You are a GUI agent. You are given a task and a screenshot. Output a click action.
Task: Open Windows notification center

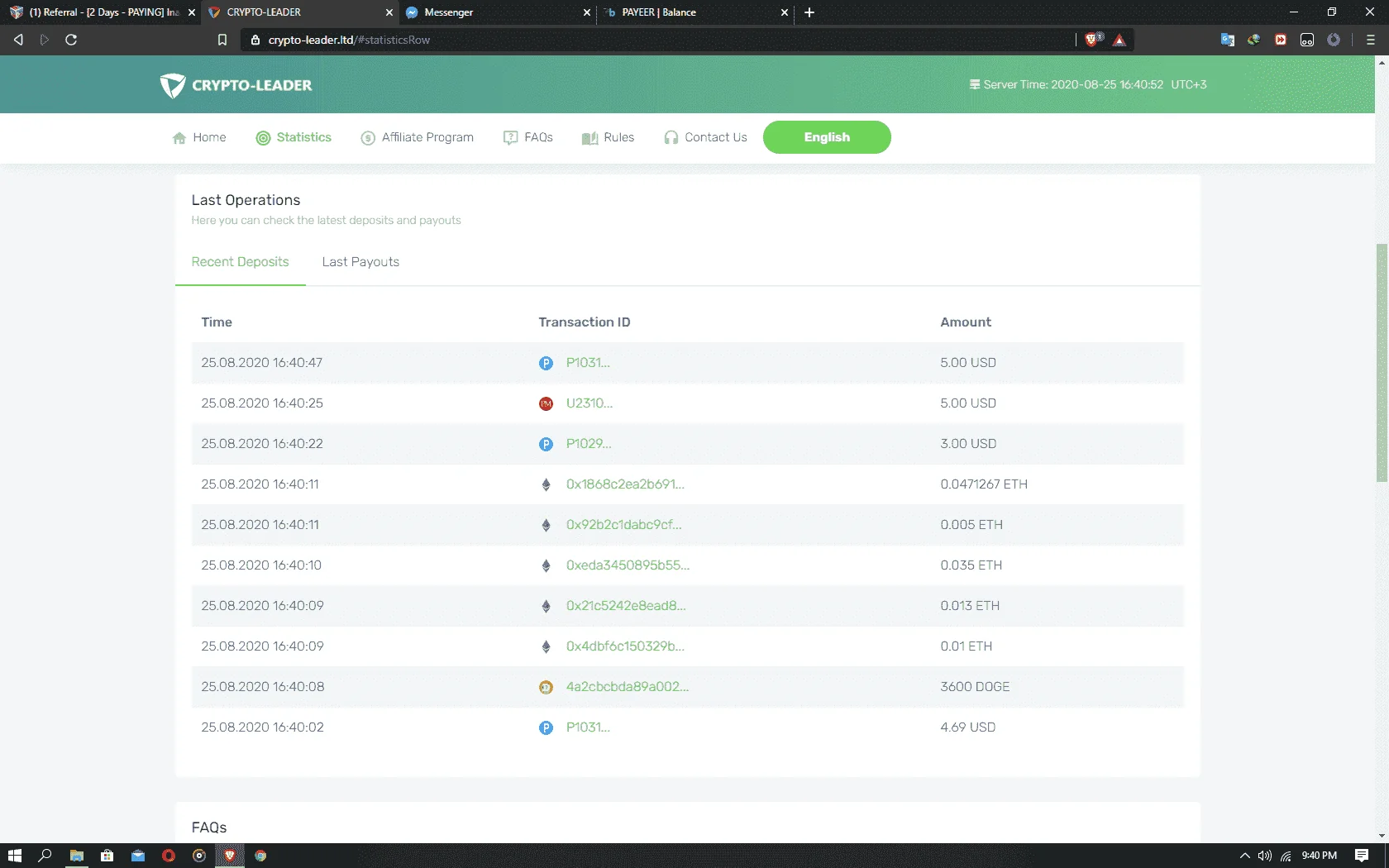pyautogui.click(x=1362, y=856)
